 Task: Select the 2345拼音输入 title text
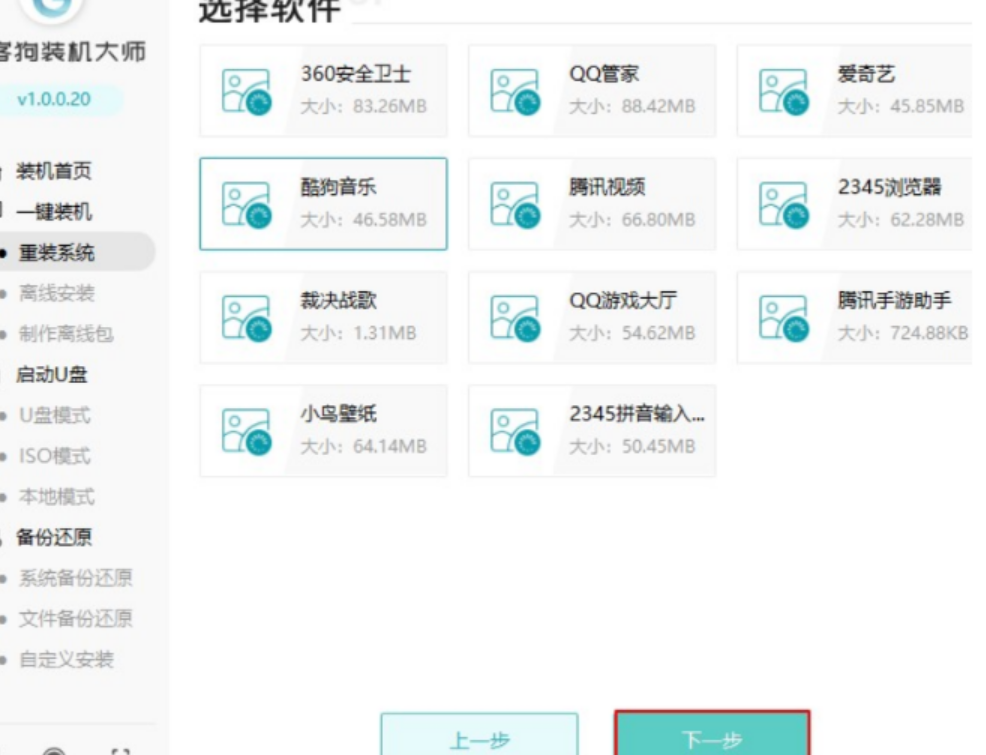point(636,414)
